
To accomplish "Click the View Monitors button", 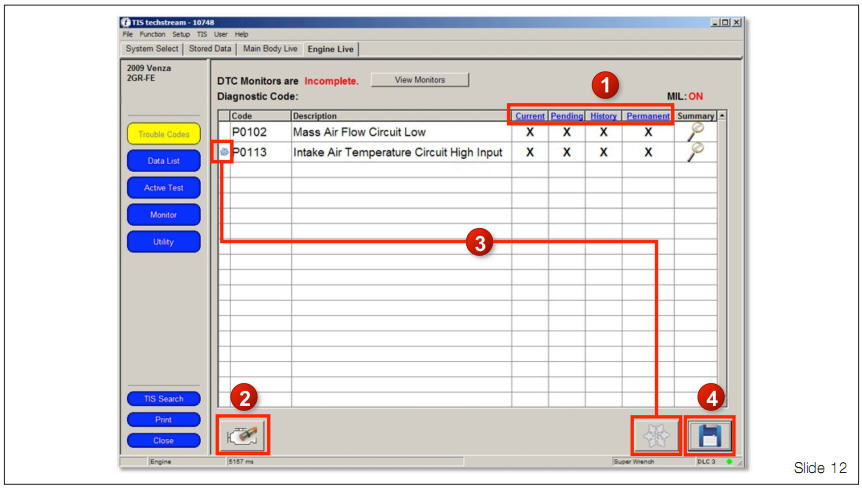I will pyautogui.click(x=420, y=80).
